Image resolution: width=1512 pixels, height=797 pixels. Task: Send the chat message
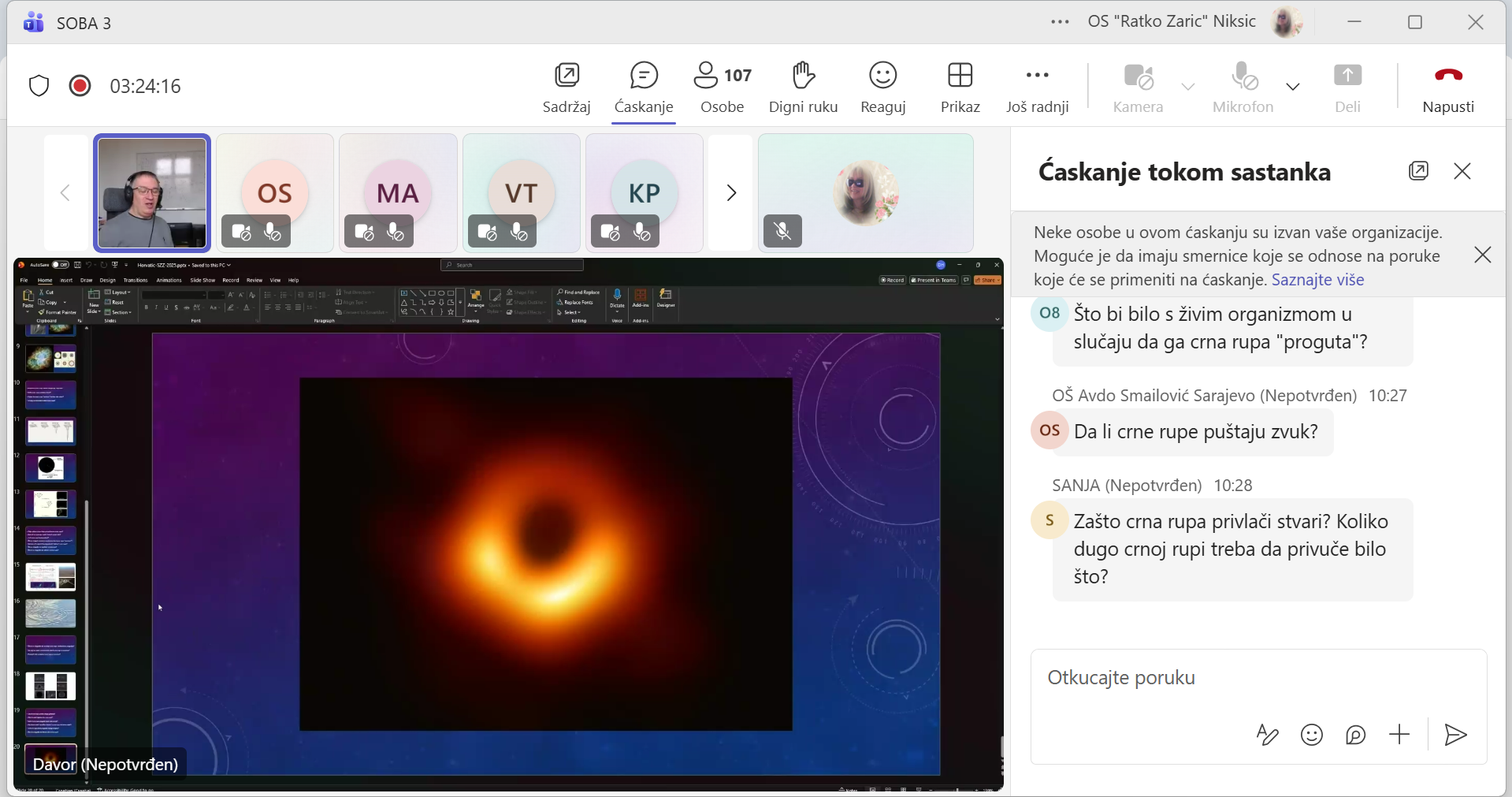(1454, 735)
